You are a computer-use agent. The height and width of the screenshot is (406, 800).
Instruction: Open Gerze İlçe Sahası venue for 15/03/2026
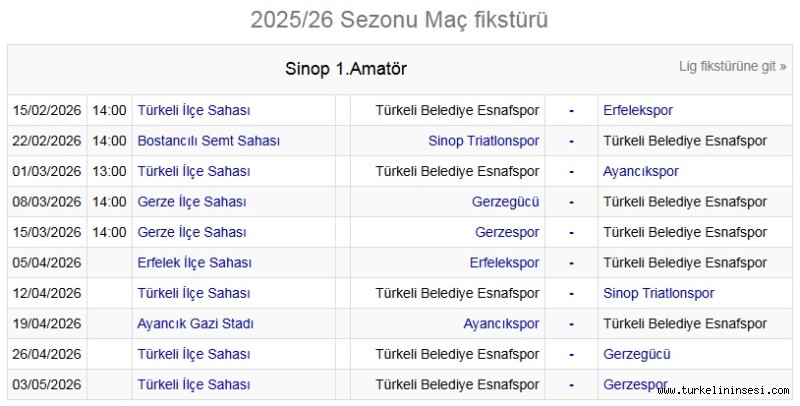(191, 233)
